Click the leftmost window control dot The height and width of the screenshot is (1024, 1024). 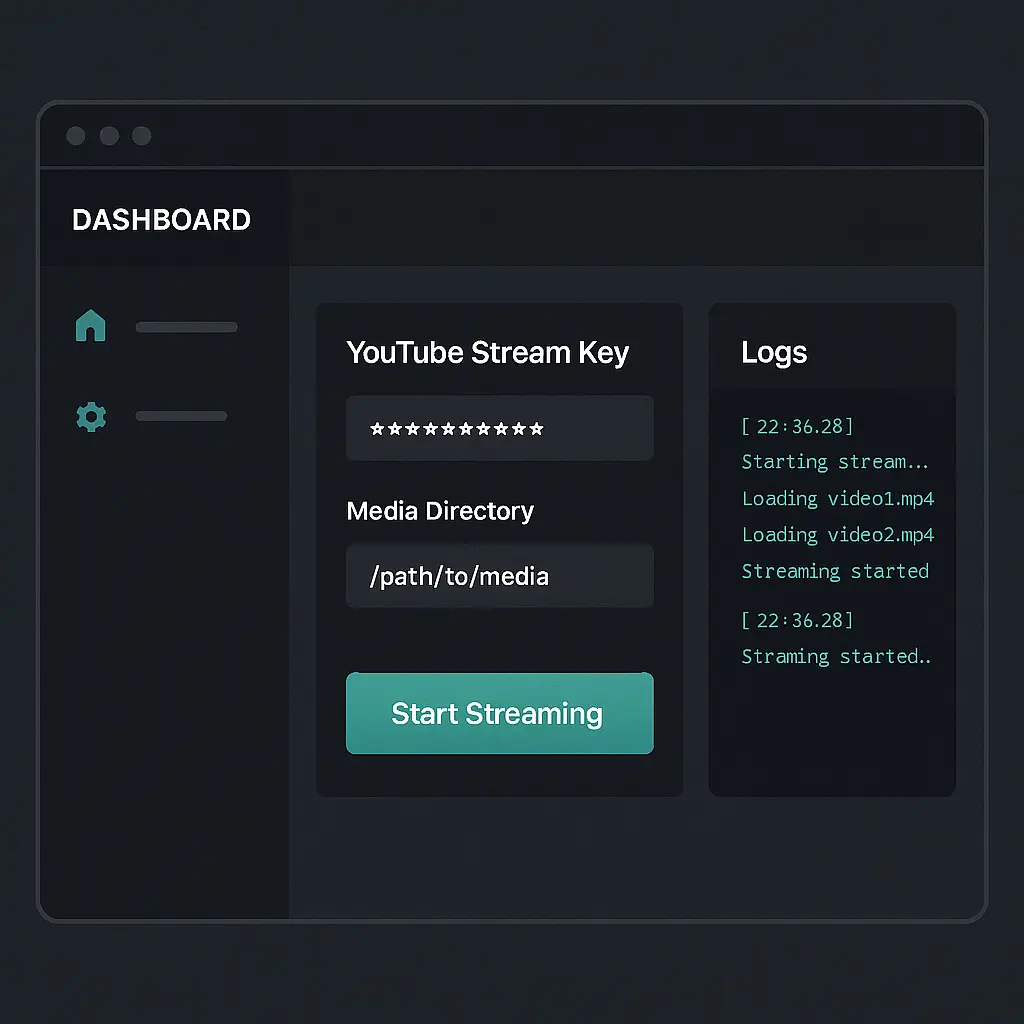click(x=76, y=136)
